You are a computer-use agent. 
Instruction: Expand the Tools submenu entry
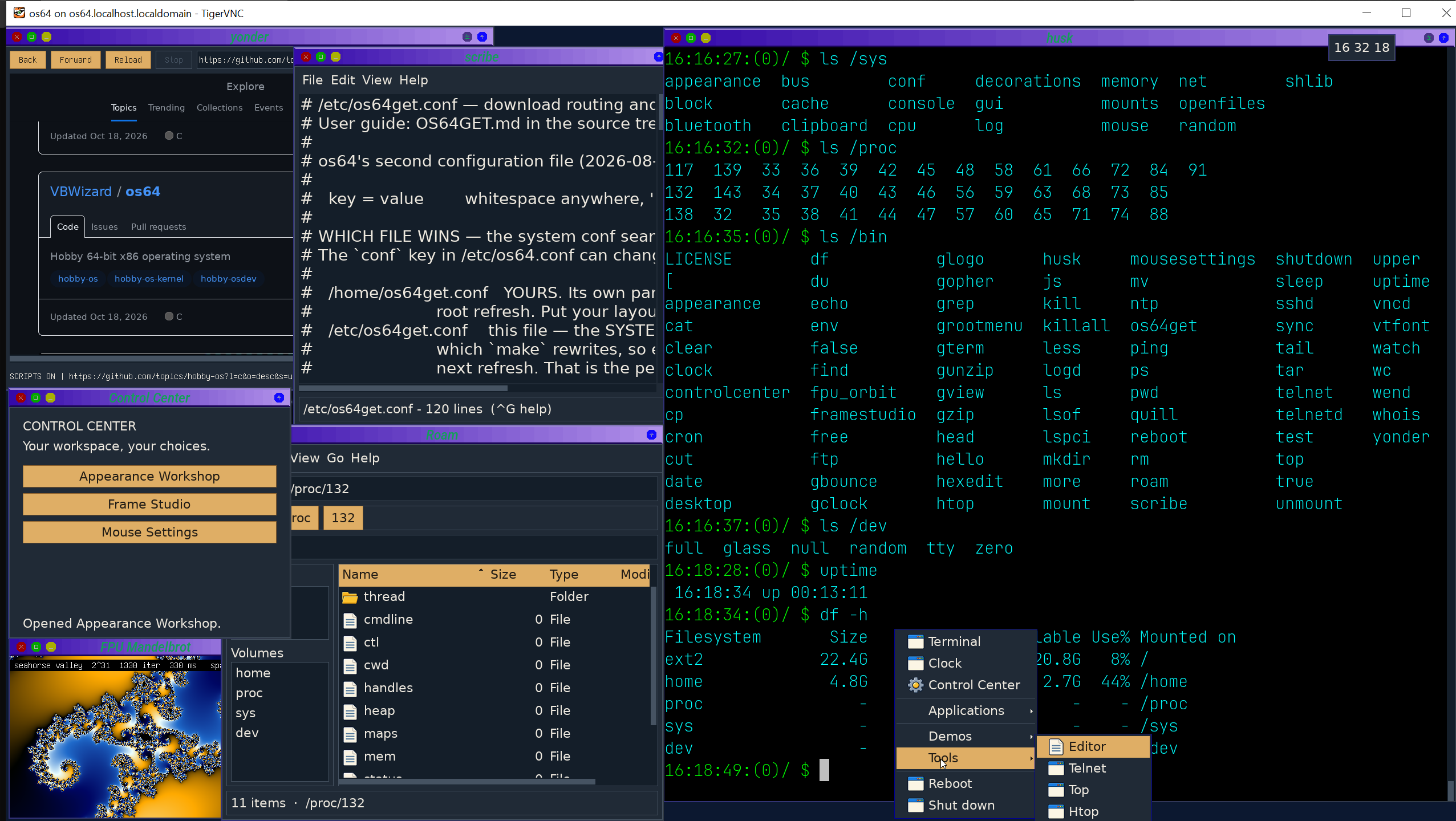965,758
